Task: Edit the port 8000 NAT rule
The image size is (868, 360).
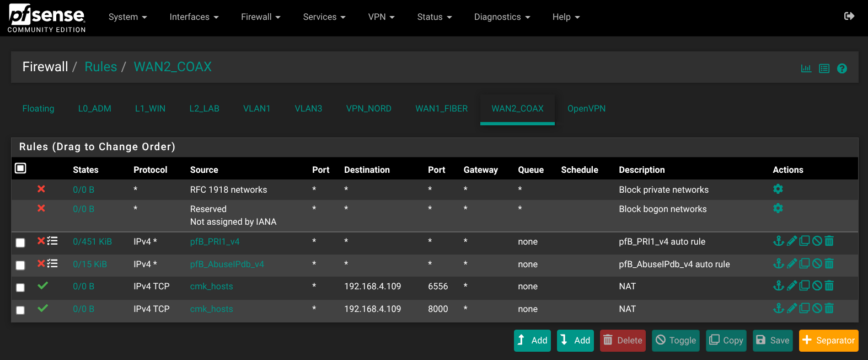Action: tap(792, 308)
